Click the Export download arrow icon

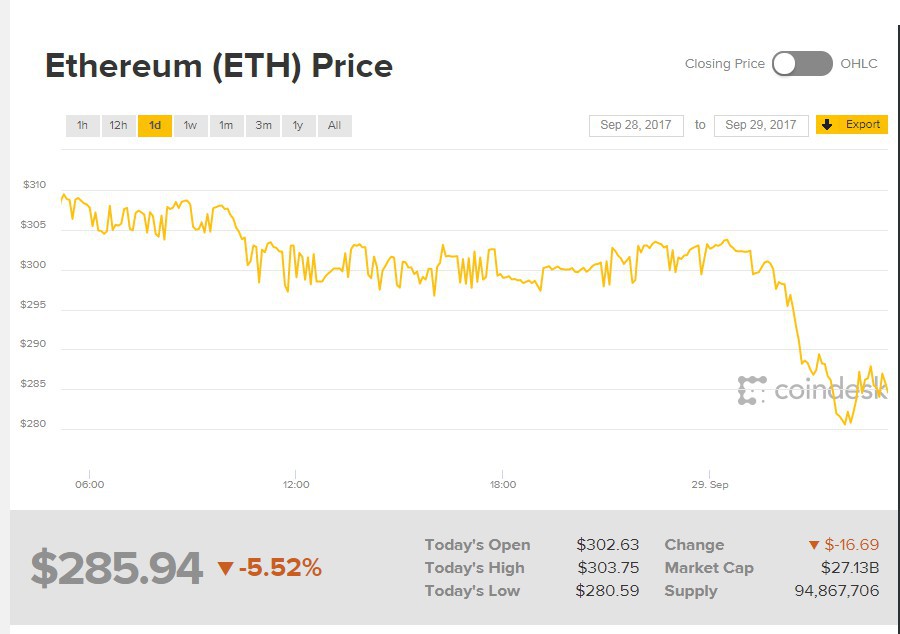pos(828,125)
